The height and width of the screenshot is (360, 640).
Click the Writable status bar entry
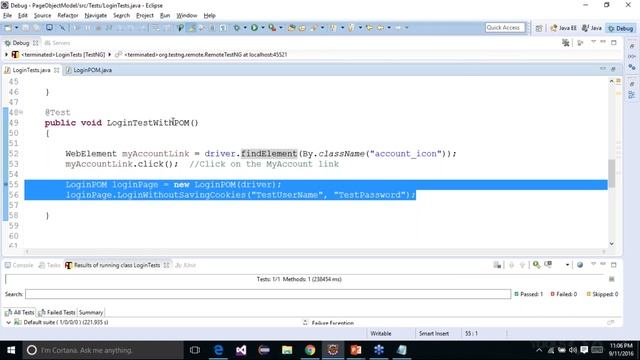(x=381, y=333)
